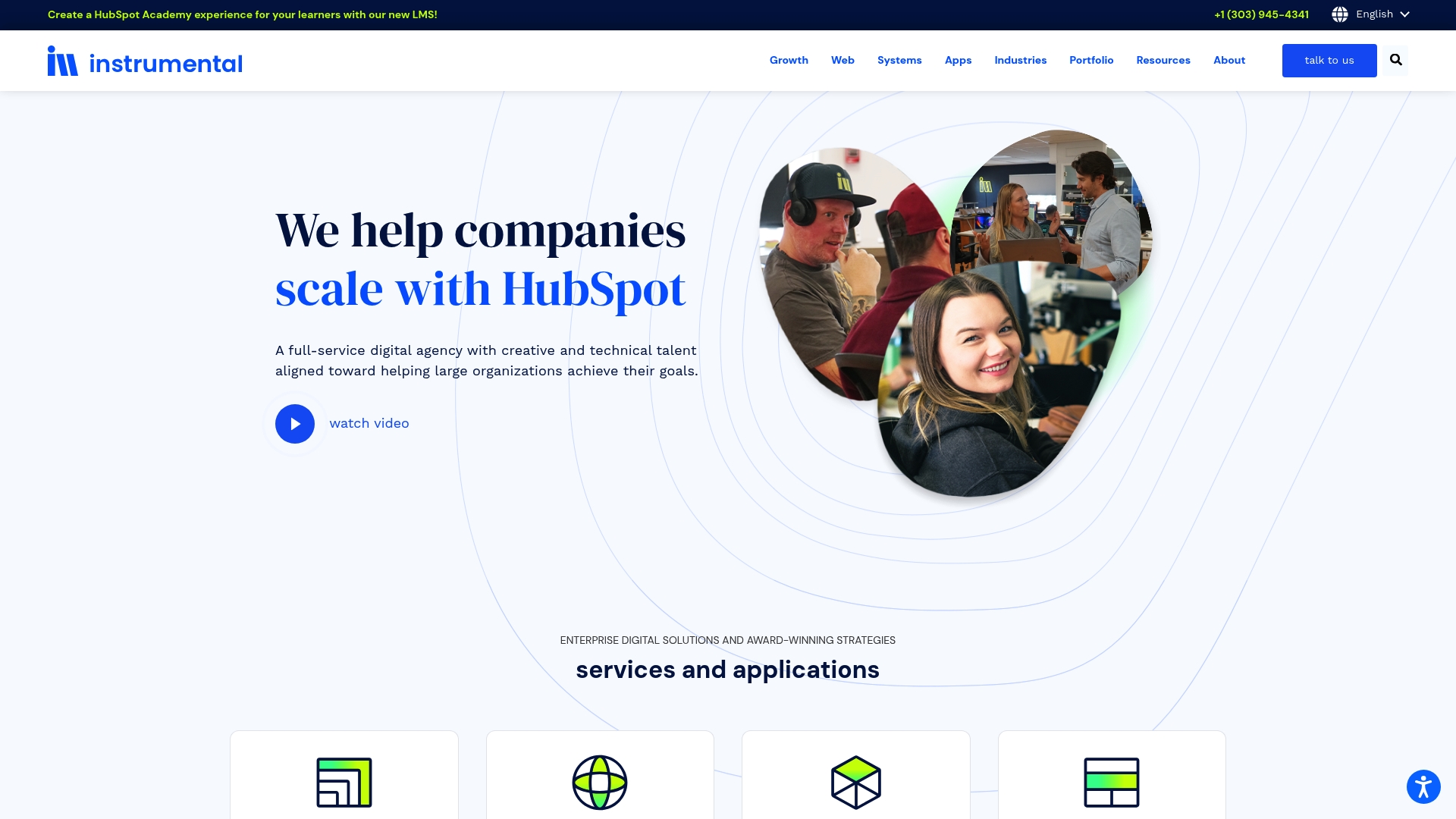Select the 3D cube service icon

(x=855, y=782)
